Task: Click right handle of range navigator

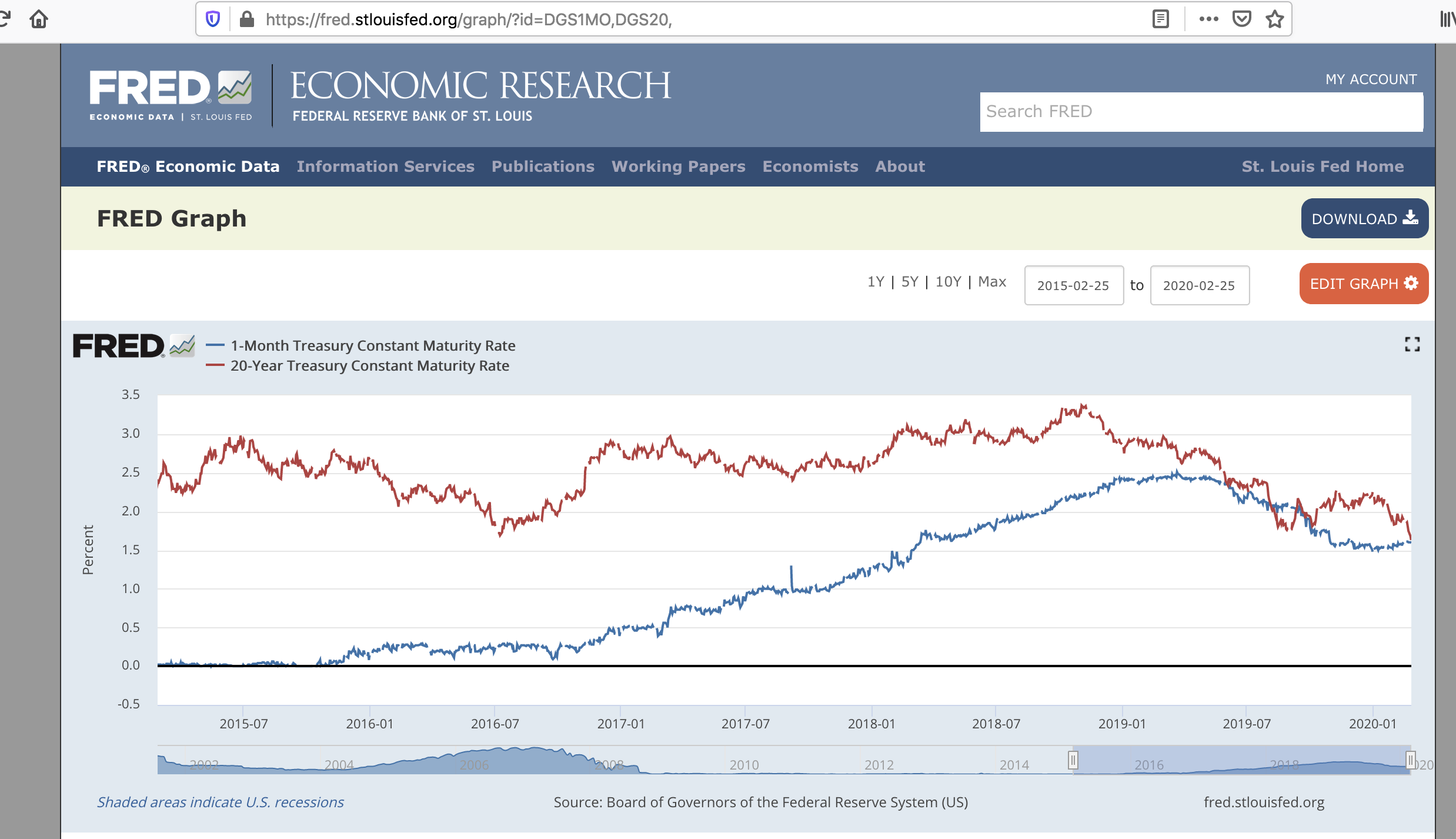Action: tap(1410, 760)
